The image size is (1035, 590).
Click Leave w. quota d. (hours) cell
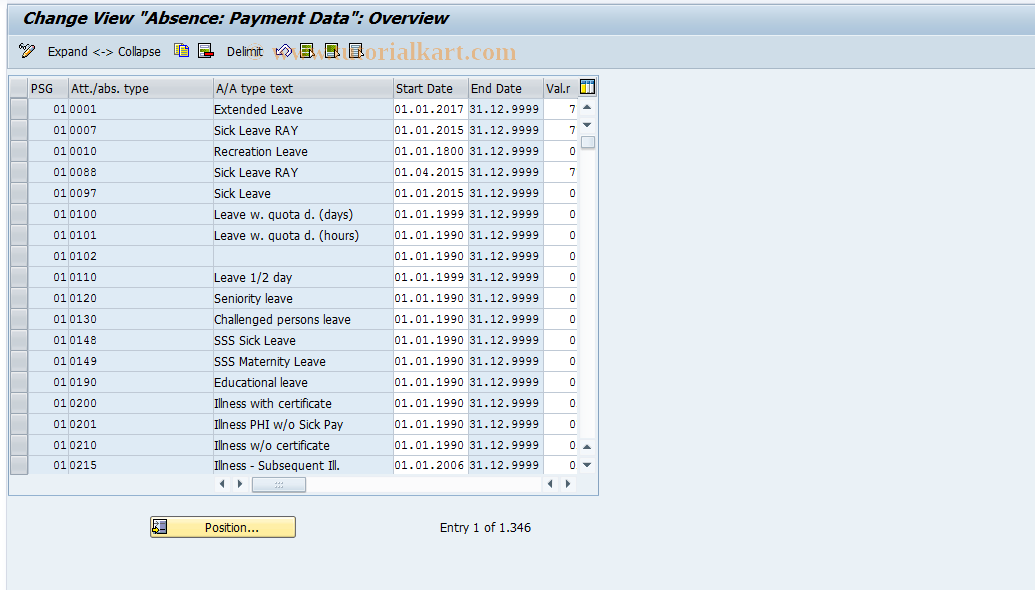(x=303, y=236)
